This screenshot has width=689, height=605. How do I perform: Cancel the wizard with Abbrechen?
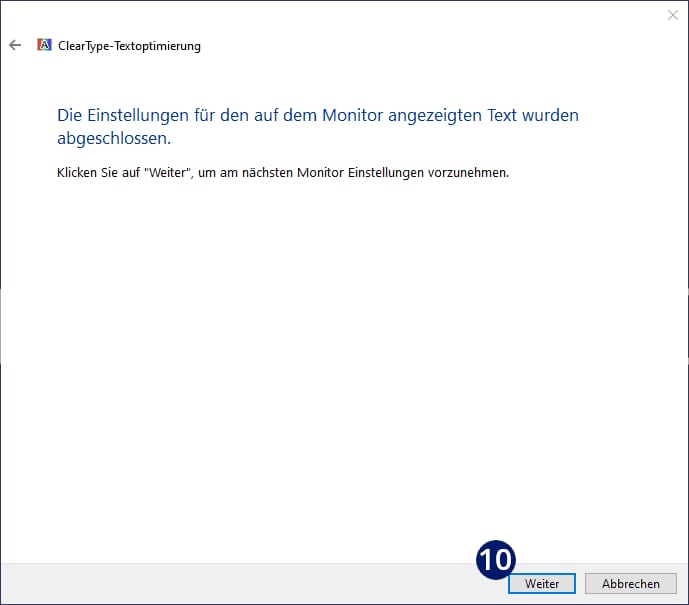(631, 583)
